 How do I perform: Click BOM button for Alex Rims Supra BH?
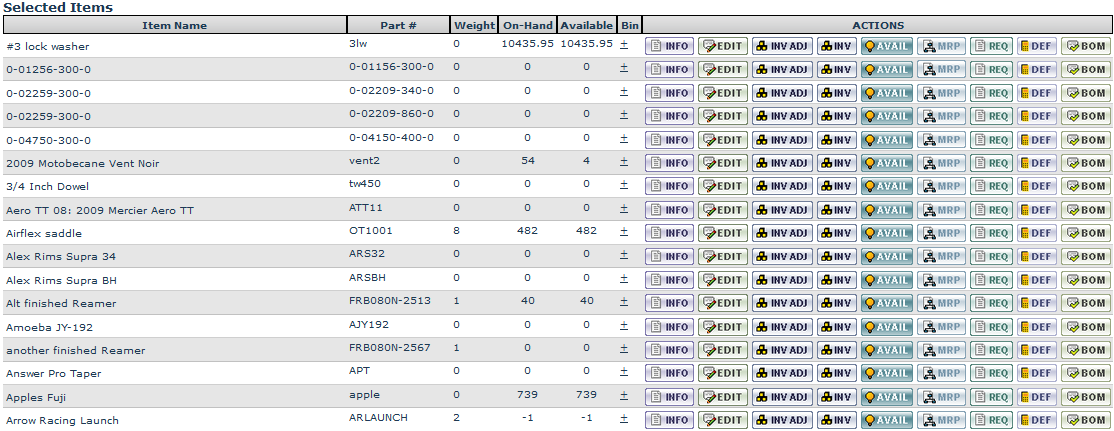coord(1085,280)
